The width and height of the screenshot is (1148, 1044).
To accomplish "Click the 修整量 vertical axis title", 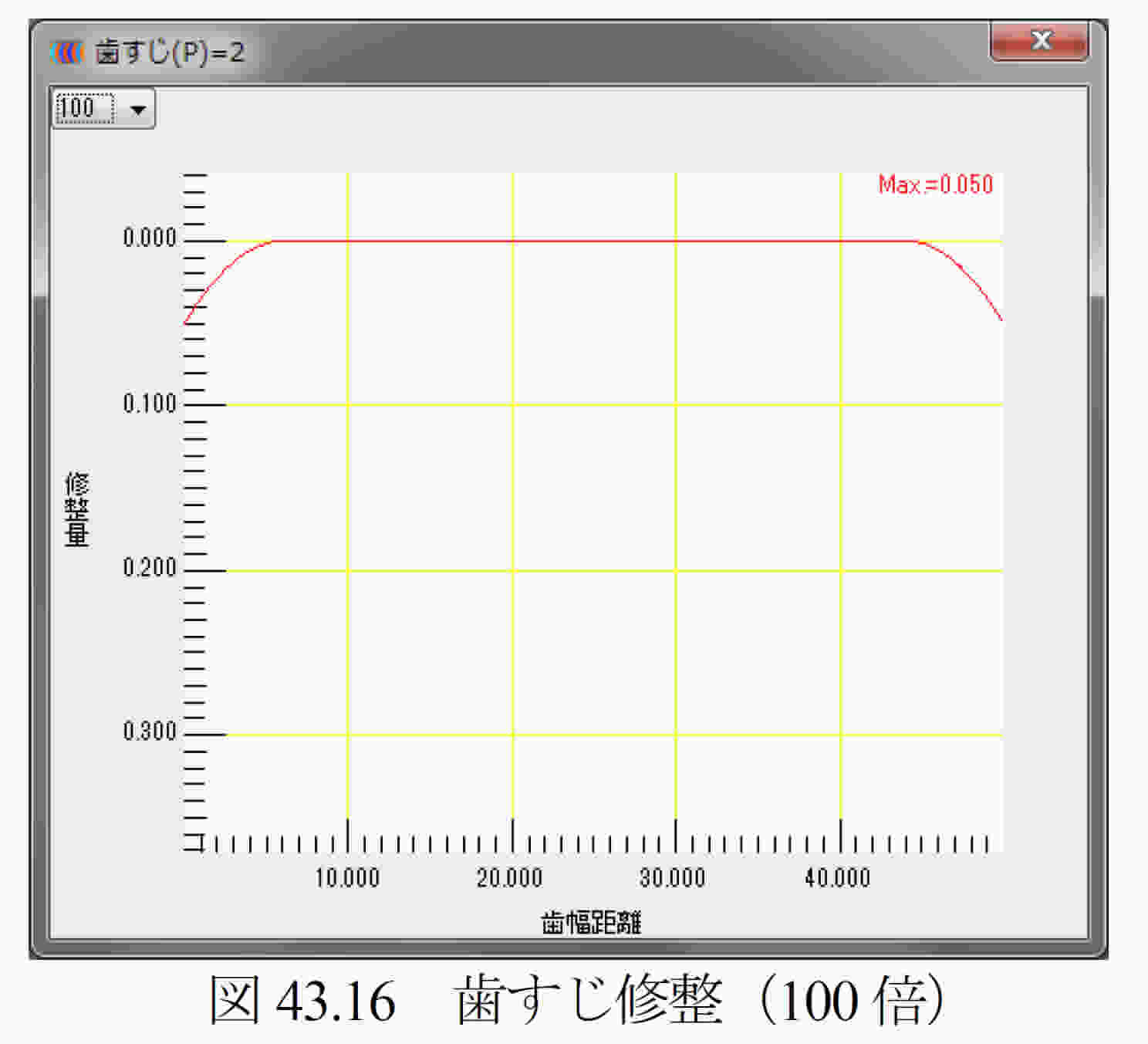I will pyautogui.click(x=77, y=509).
